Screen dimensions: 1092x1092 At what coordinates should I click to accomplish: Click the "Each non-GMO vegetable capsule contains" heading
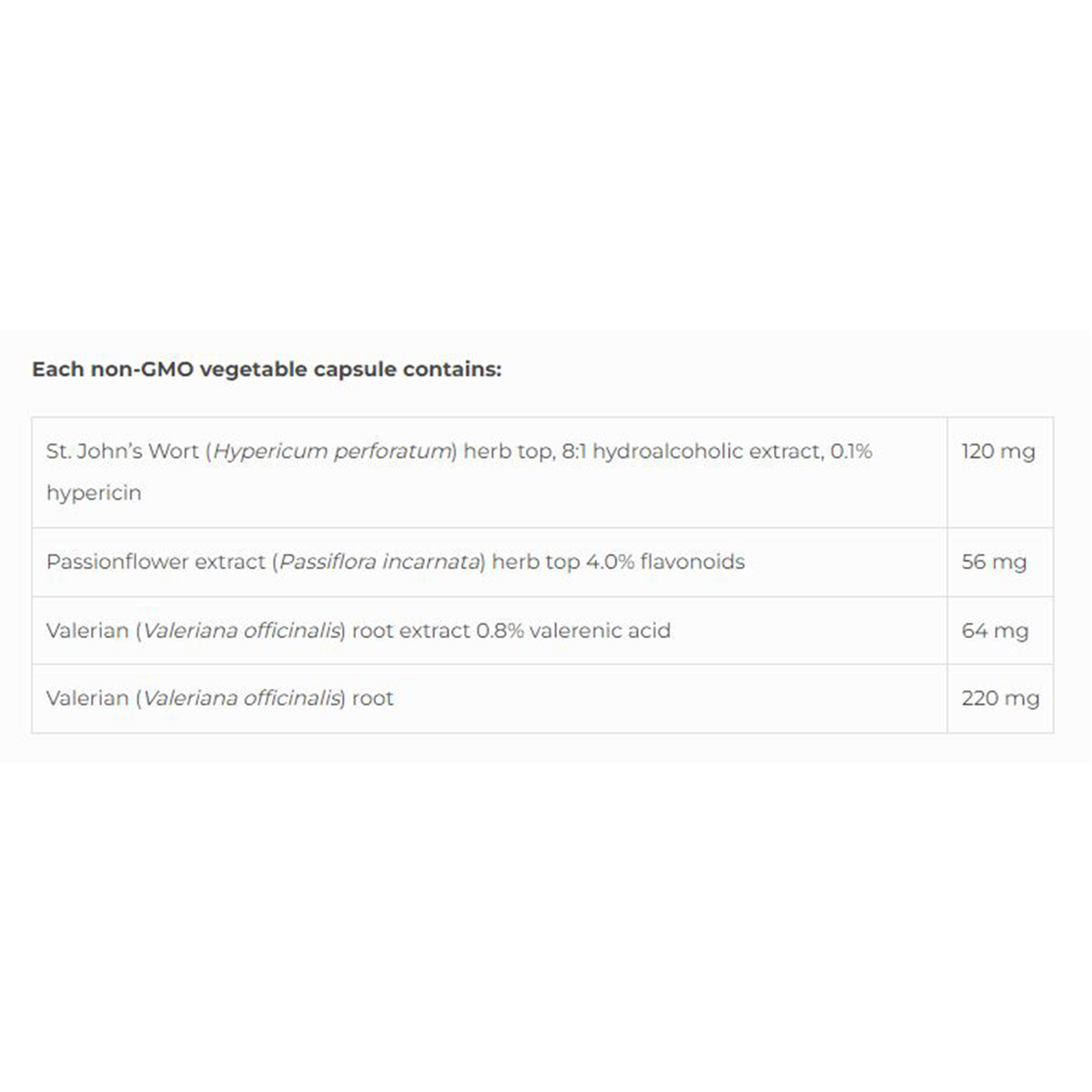(x=267, y=369)
